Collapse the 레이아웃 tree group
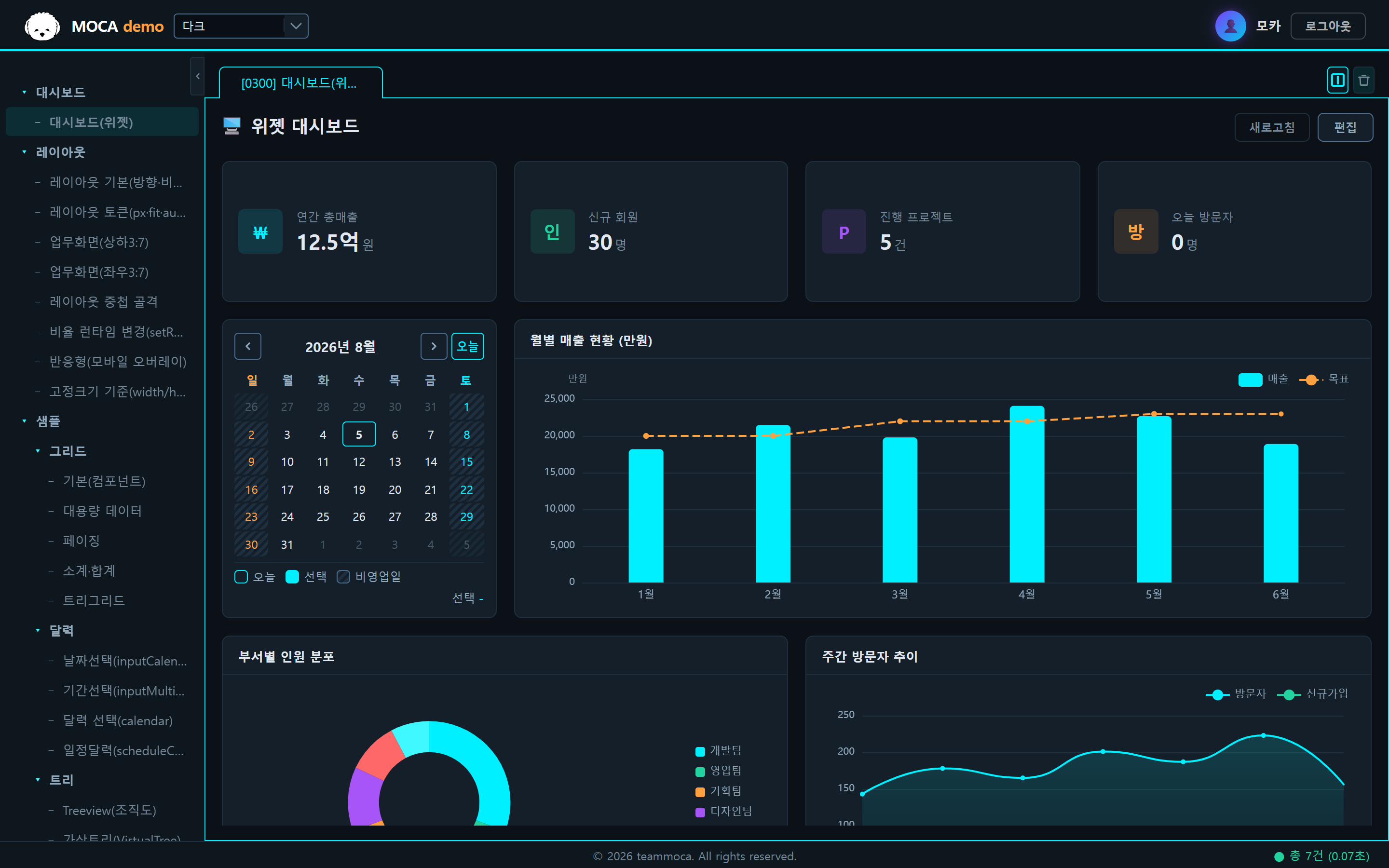Image resolution: width=1389 pixels, height=868 pixels. (x=24, y=152)
